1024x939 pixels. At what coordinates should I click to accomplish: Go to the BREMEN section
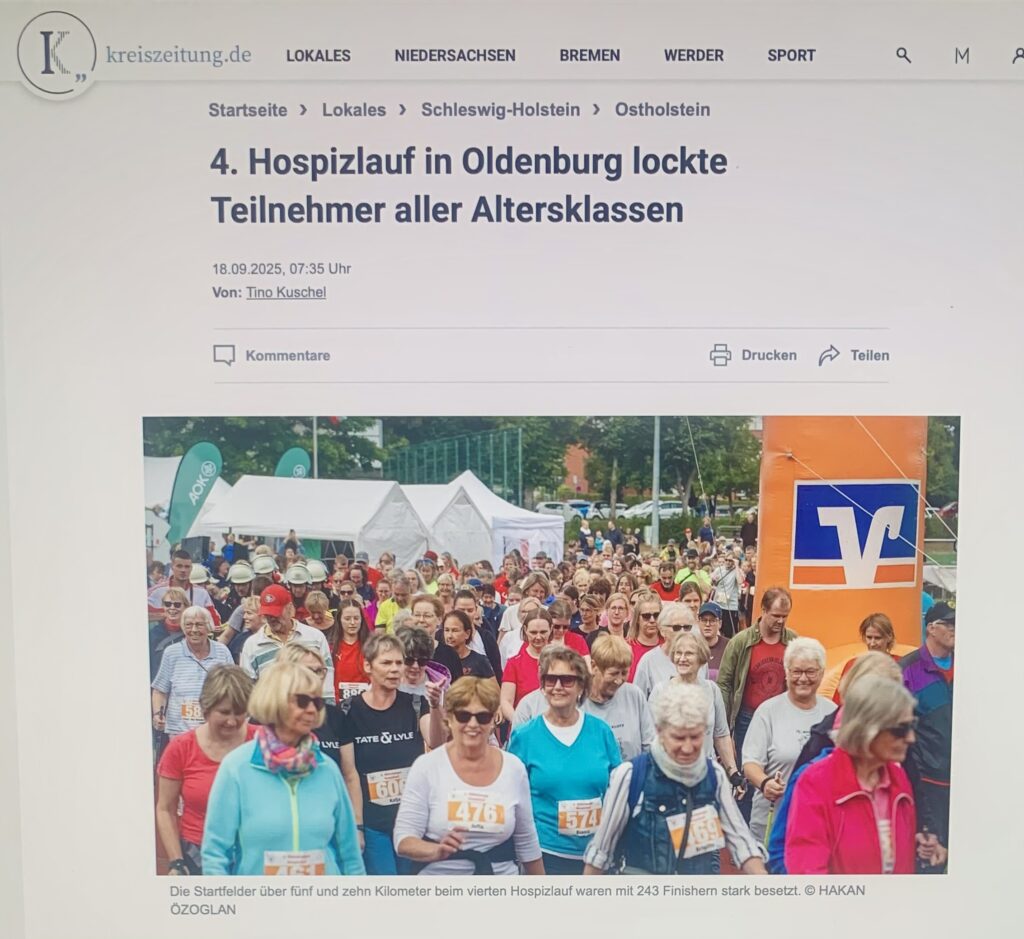point(590,56)
